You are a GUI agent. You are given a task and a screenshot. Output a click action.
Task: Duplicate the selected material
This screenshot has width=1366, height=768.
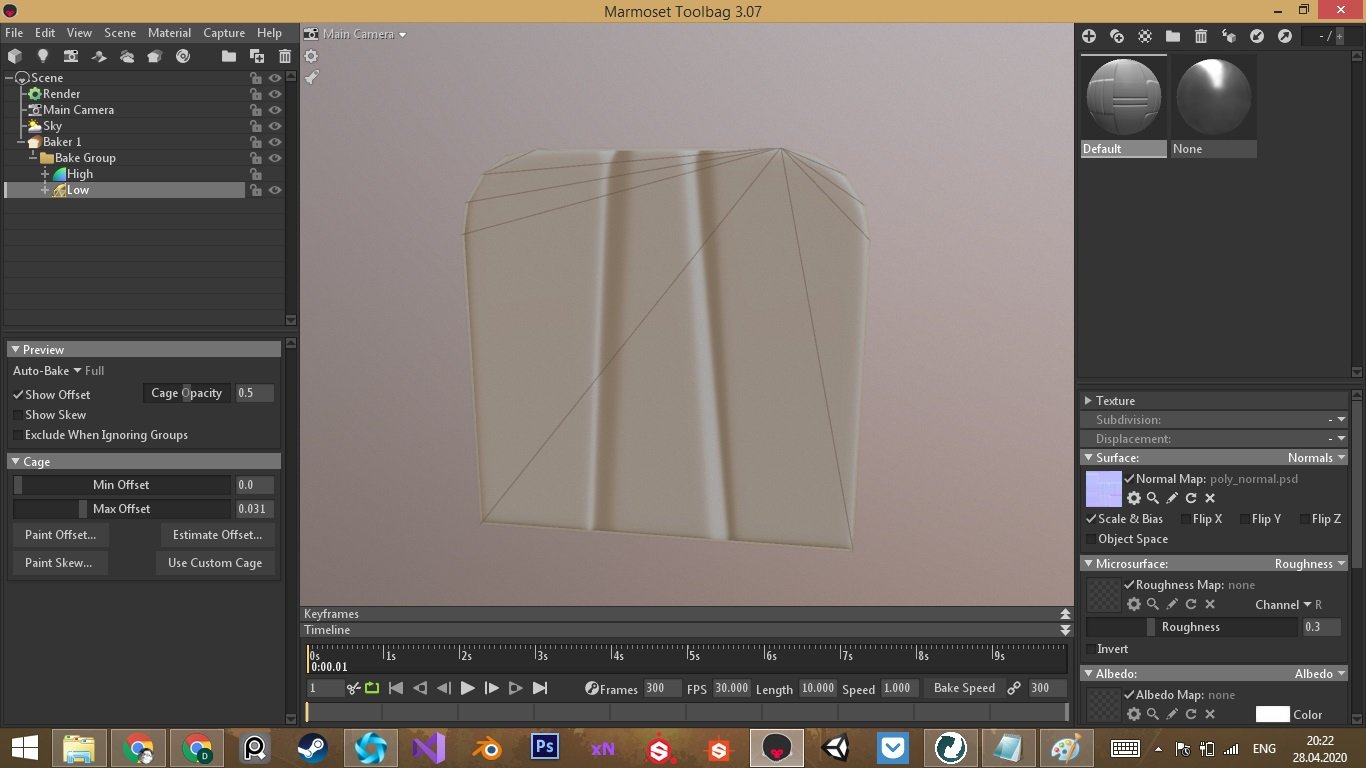1117,36
